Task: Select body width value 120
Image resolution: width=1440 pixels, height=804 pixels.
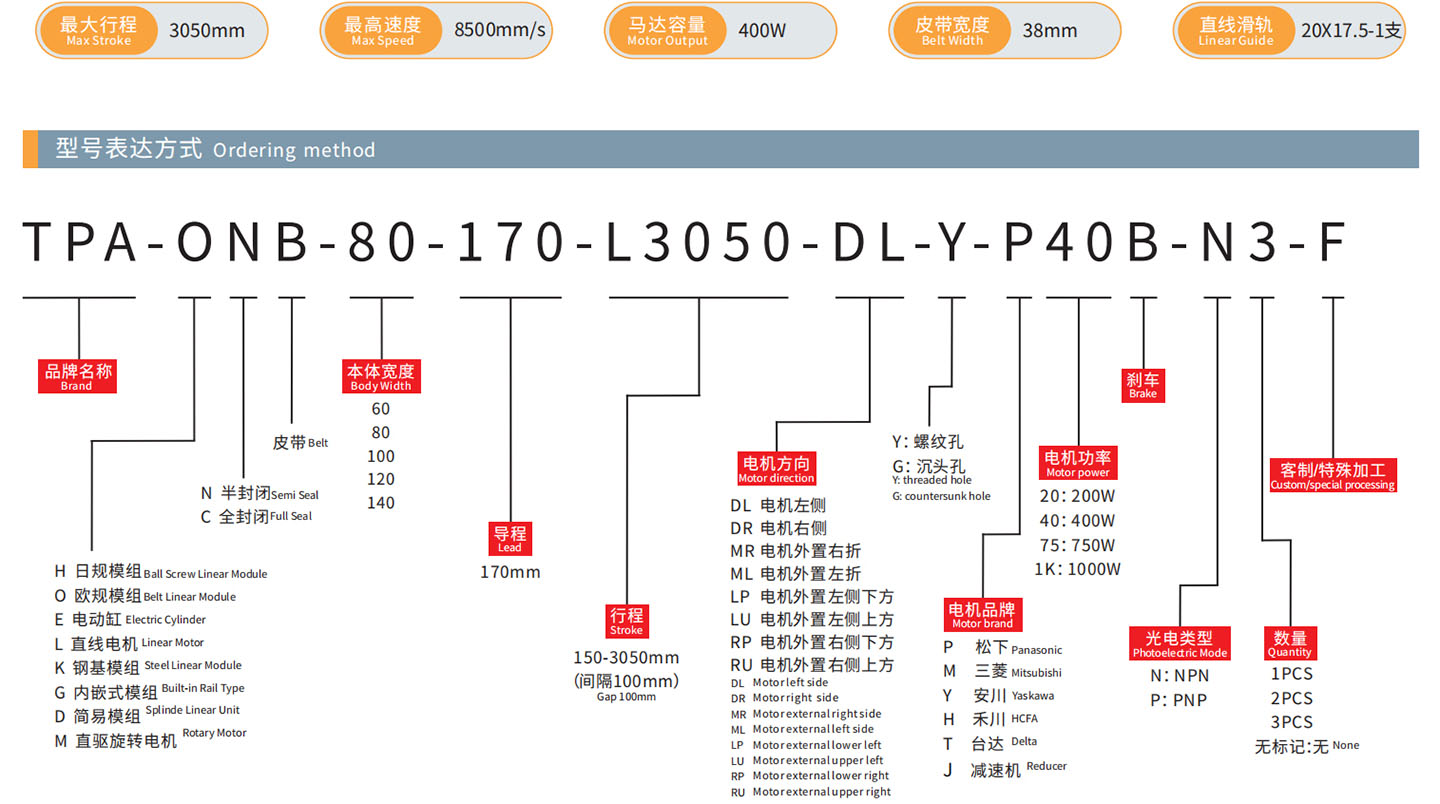Action: pyautogui.click(x=381, y=479)
